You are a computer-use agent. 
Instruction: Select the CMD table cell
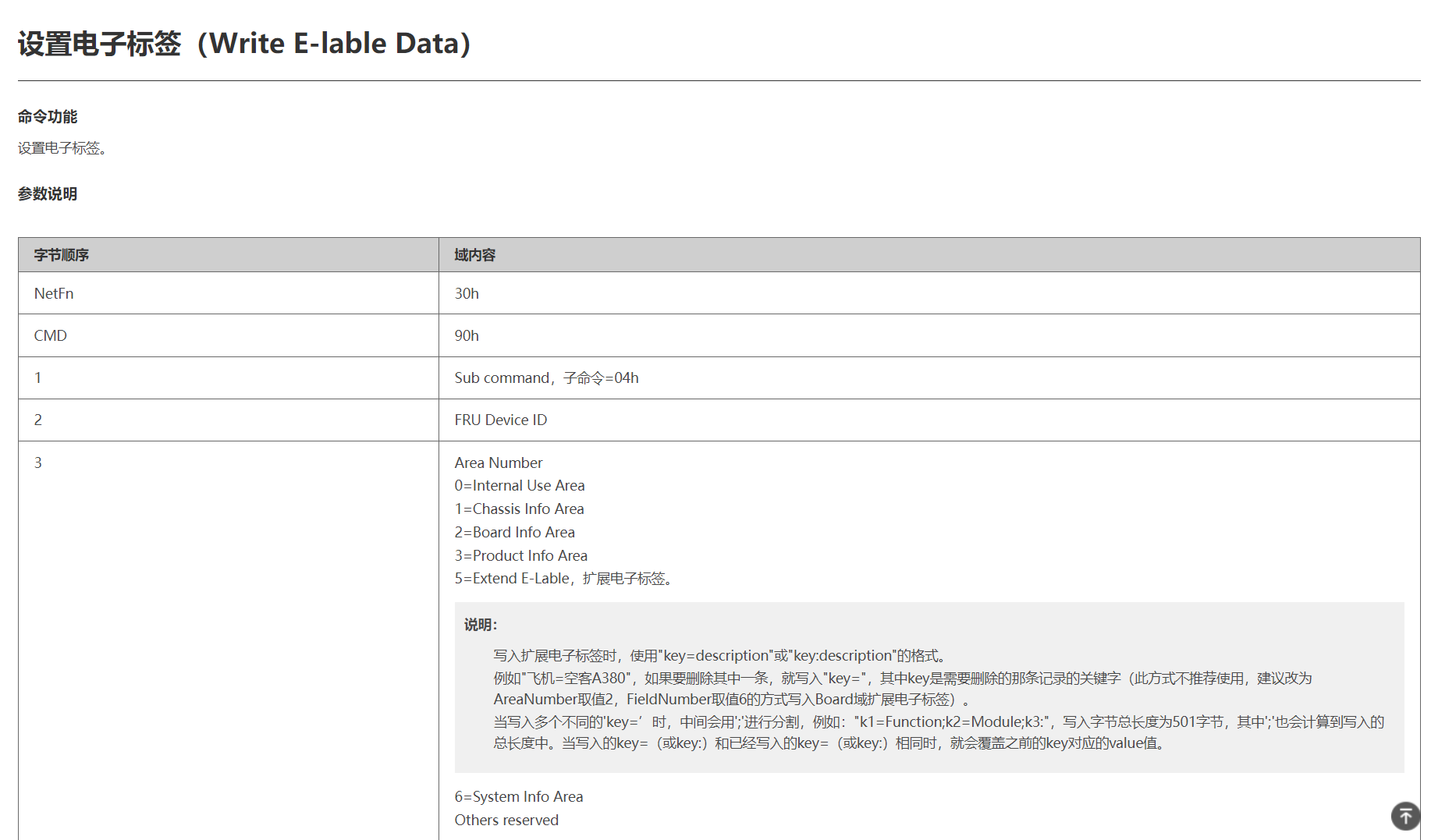click(x=51, y=335)
